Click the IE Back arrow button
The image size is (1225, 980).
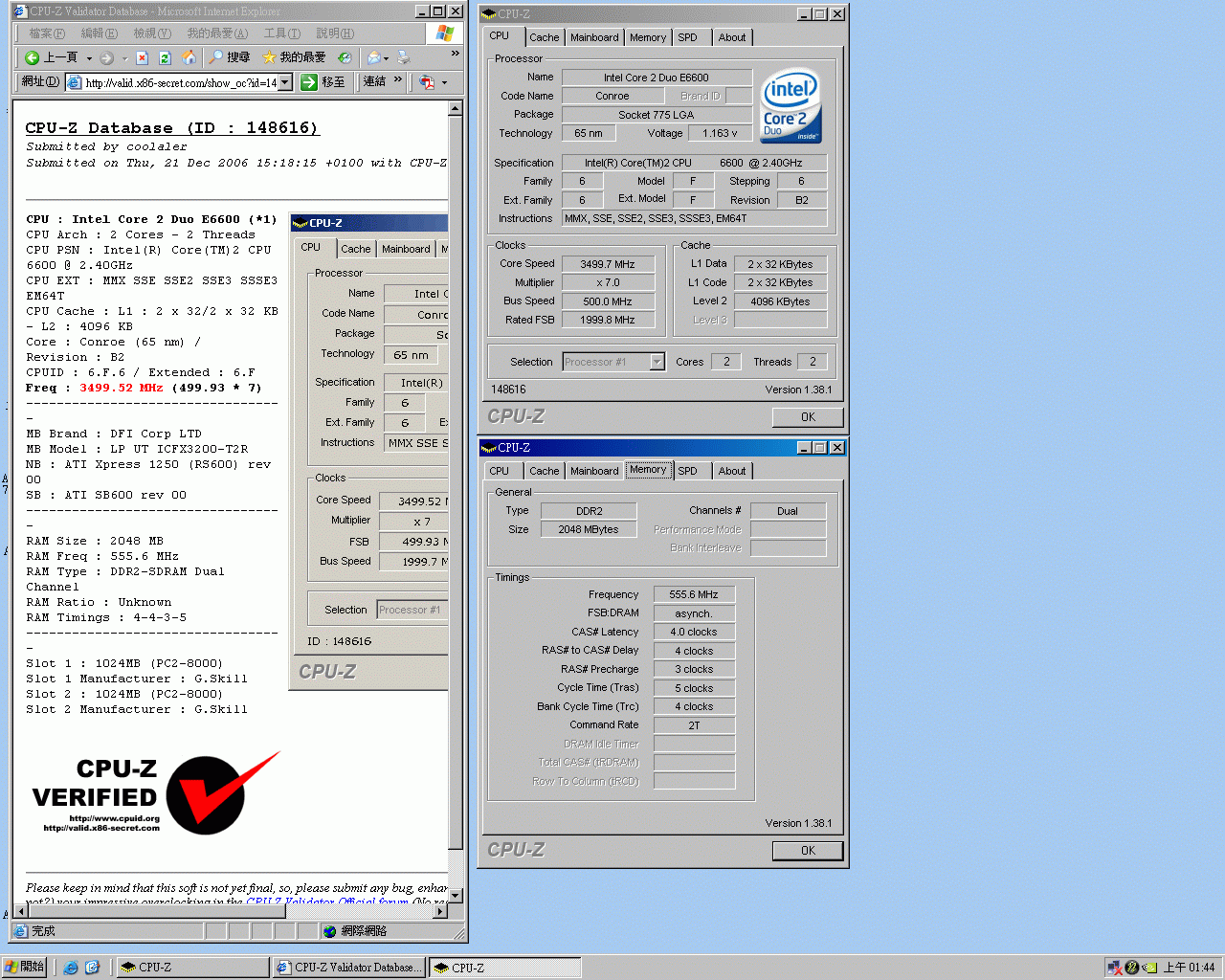coord(52,57)
